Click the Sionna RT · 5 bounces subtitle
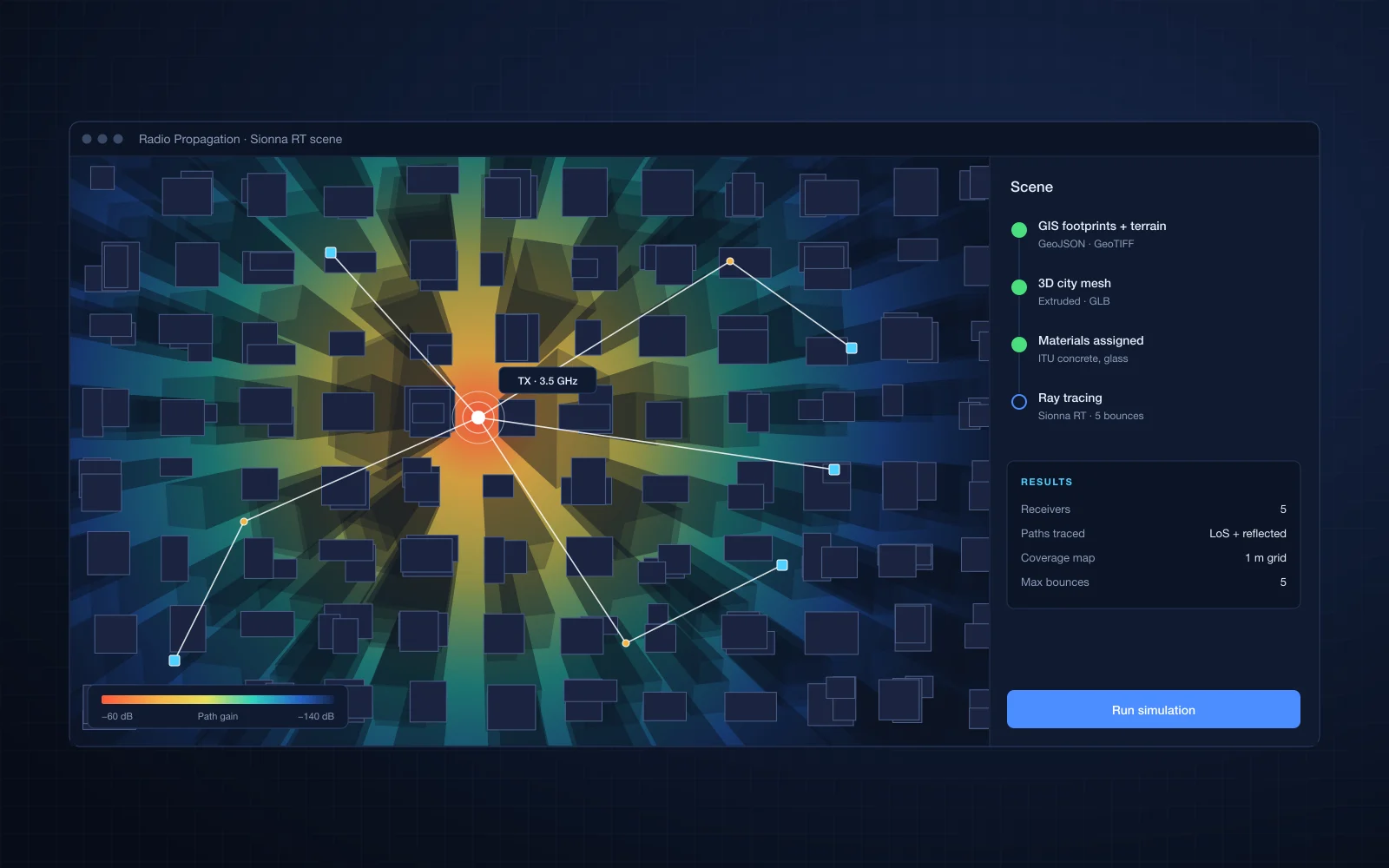 point(1090,416)
